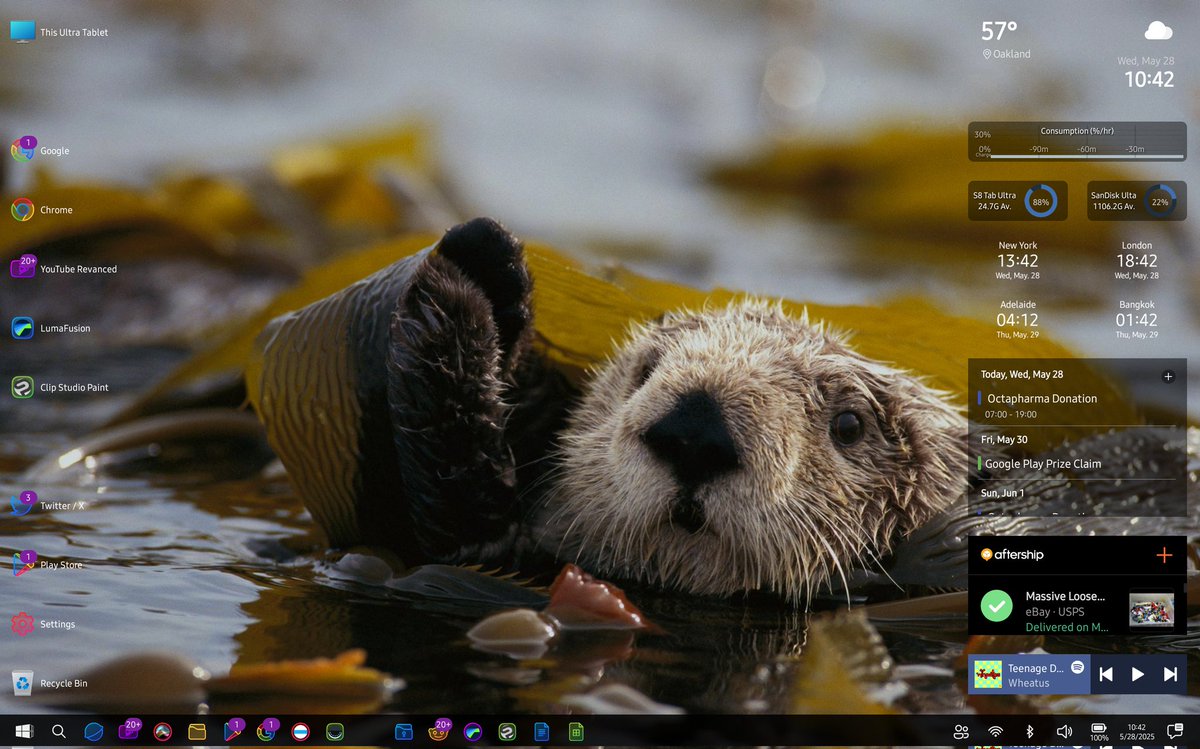
Task: Open the green smile icon in taskbar
Action: click(x=335, y=732)
